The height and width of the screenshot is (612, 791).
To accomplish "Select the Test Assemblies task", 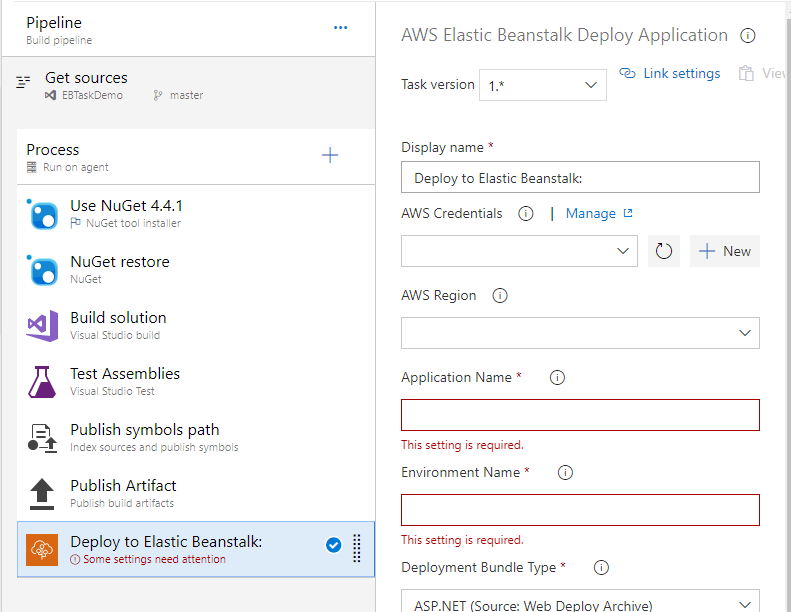I will click(x=196, y=382).
